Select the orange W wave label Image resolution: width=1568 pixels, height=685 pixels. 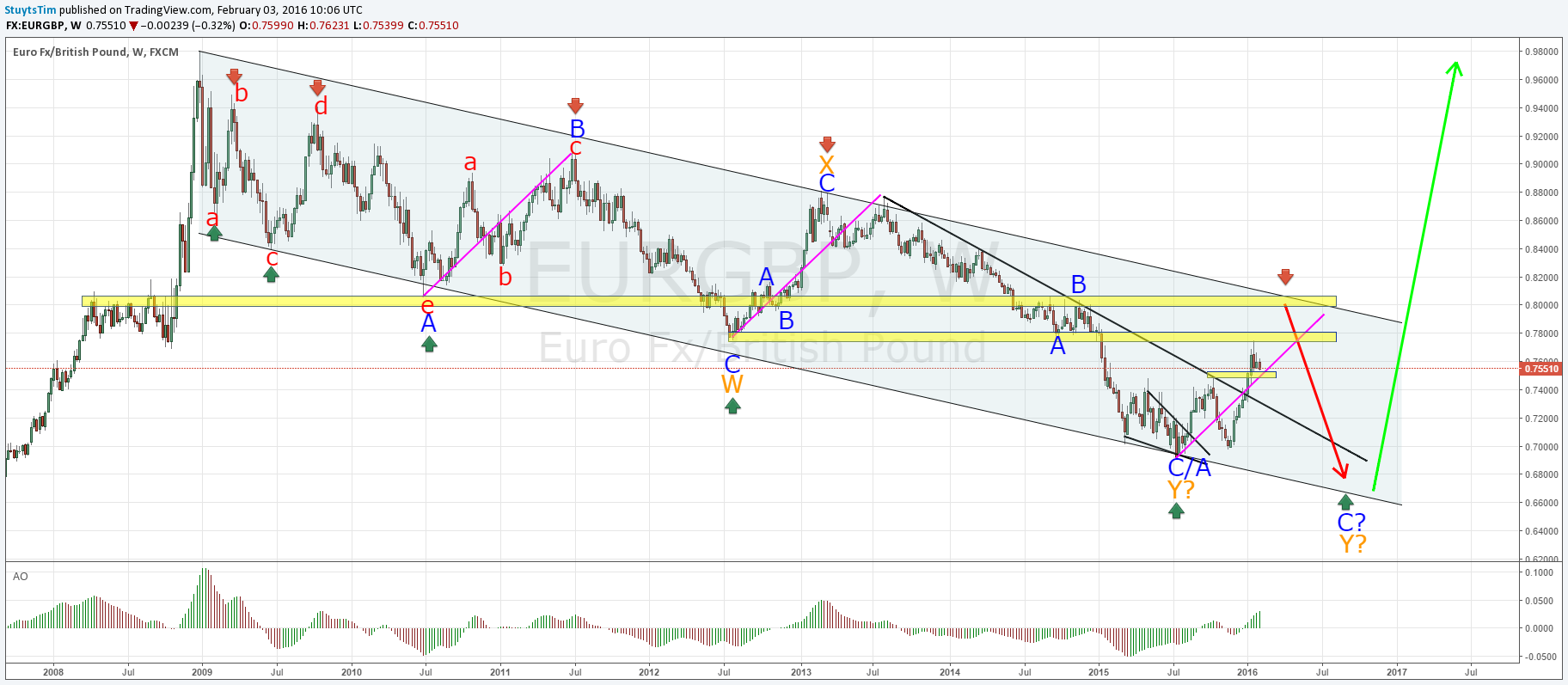[732, 384]
